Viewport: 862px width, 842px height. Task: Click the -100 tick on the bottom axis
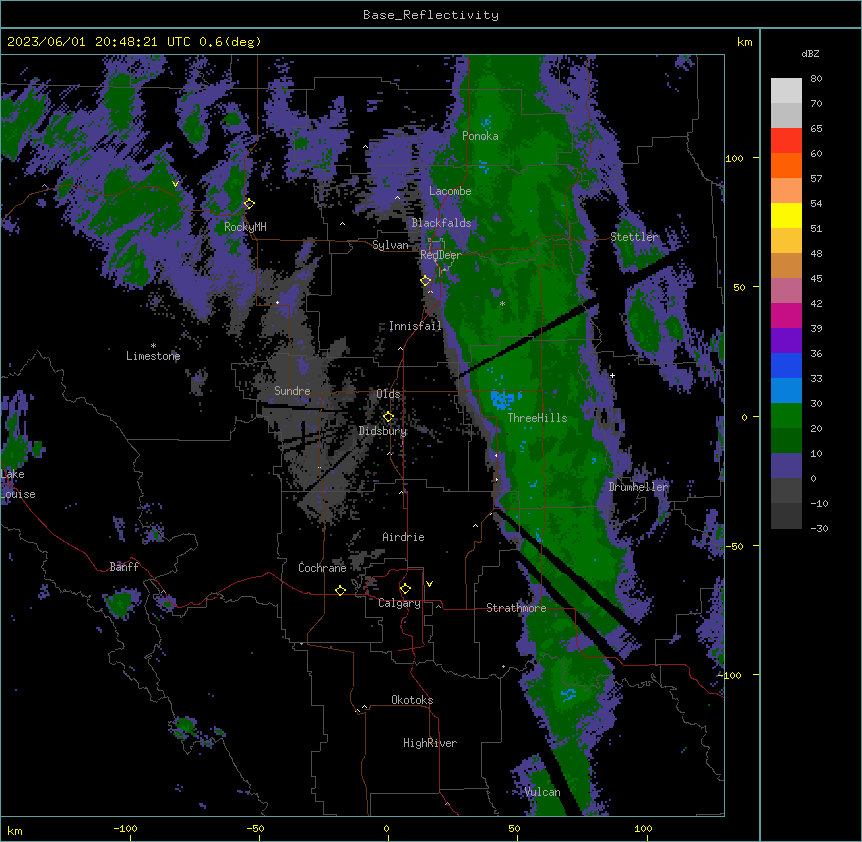click(125, 828)
